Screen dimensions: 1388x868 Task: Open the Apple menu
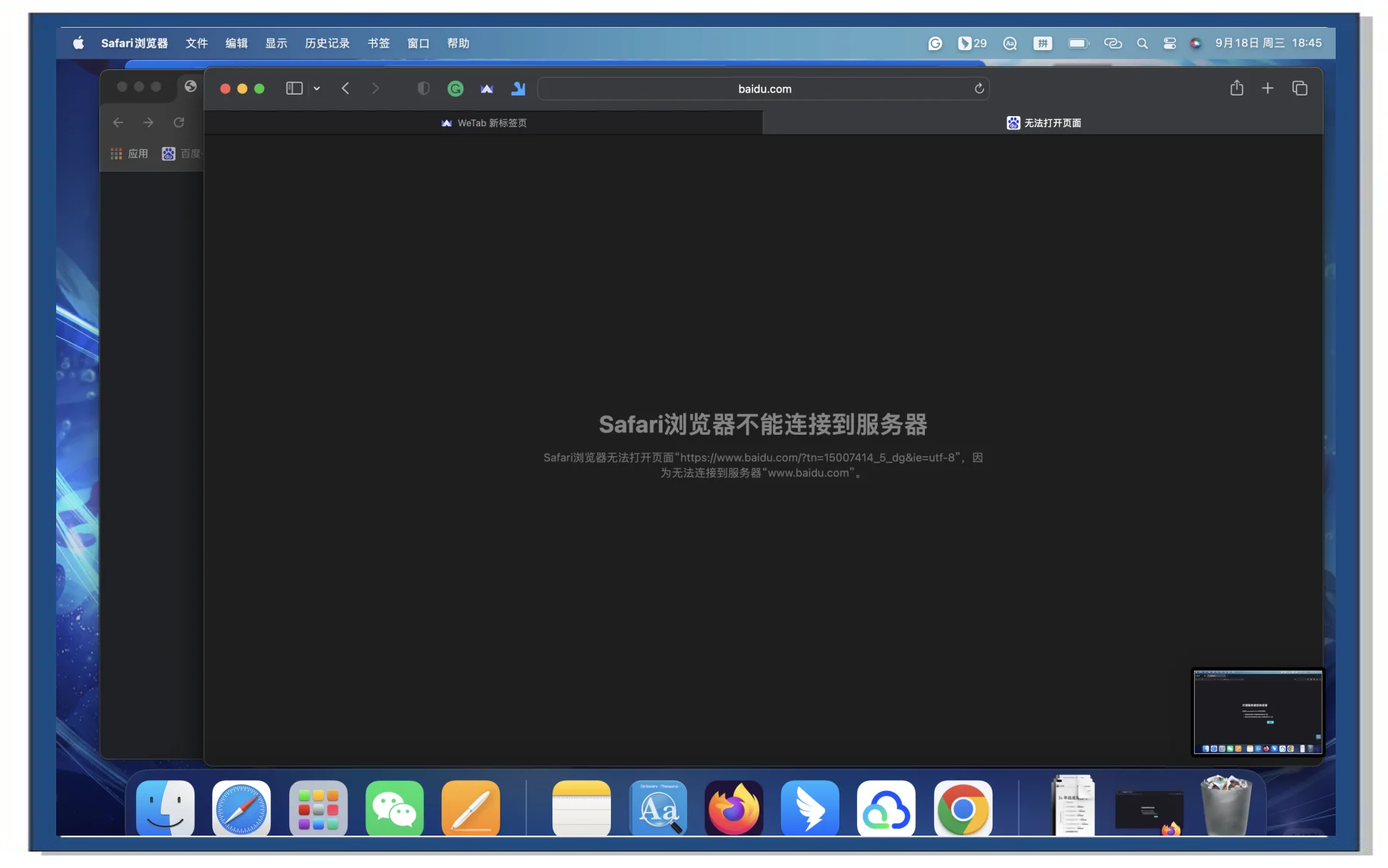pos(78,43)
